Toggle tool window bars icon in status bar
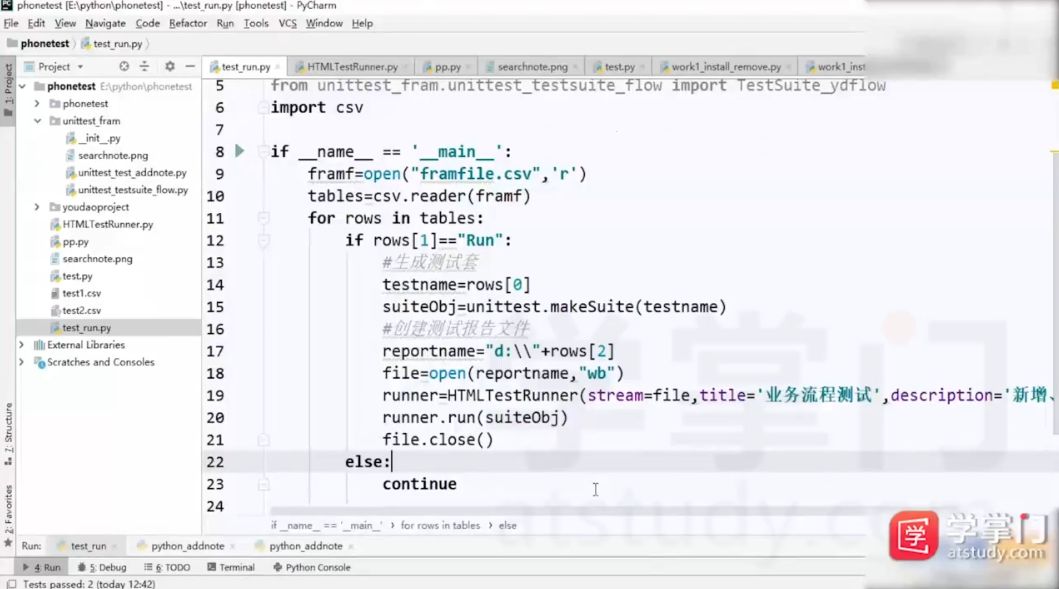The image size is (1059, 589). pyautogui.click(x=9, y=583)
